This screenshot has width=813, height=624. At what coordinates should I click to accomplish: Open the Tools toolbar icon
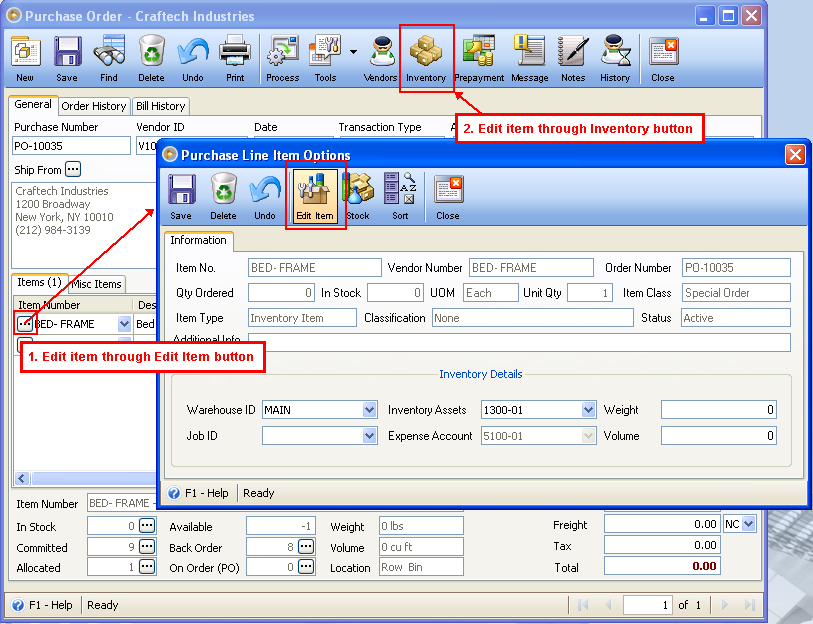tap(325, 59)
